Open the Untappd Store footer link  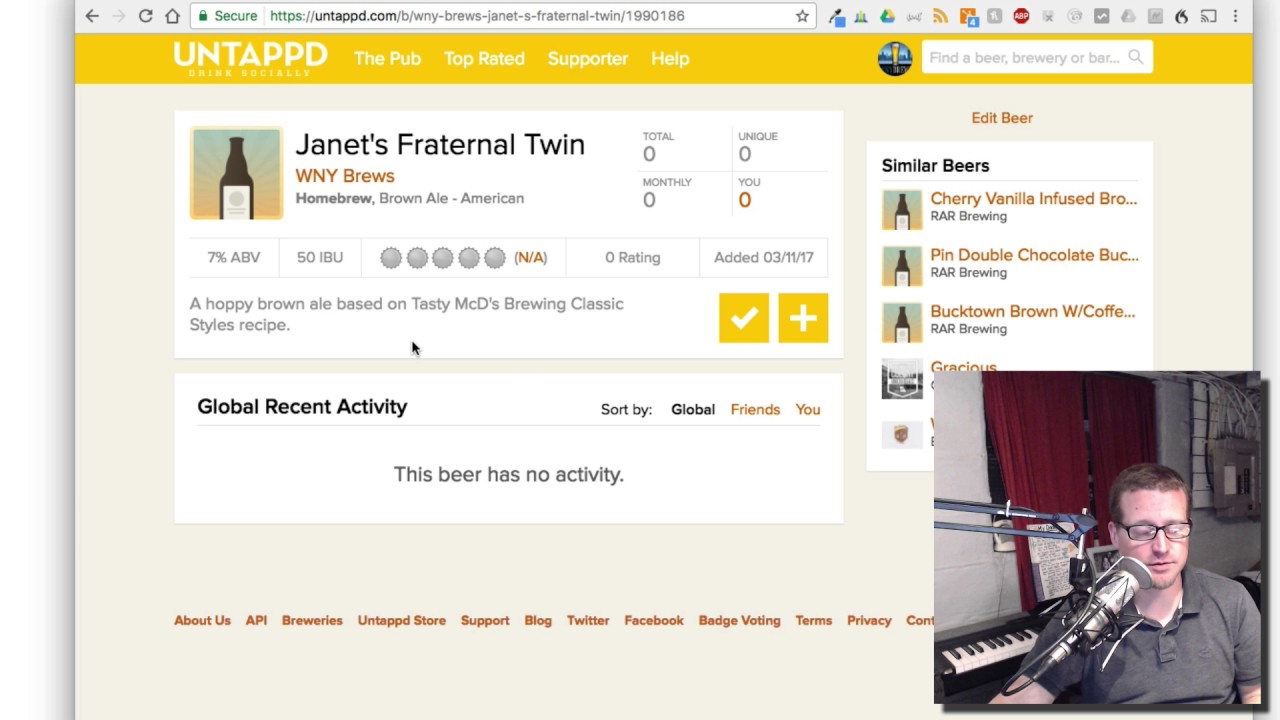(402, 620)
